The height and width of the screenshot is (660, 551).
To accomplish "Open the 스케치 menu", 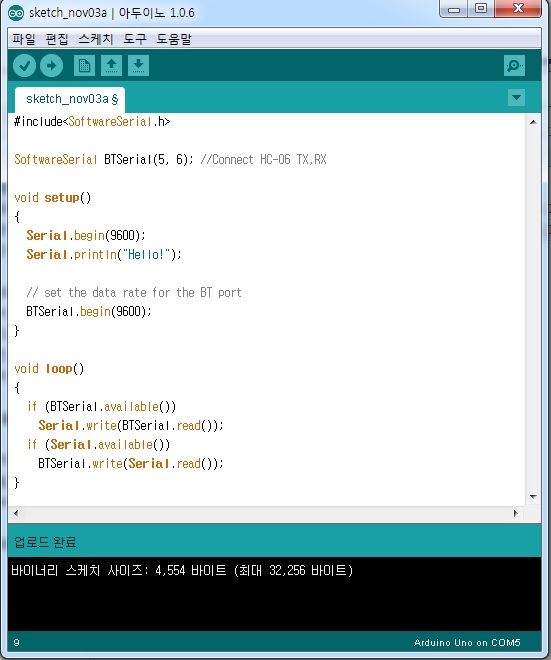I will coord(96,39).
